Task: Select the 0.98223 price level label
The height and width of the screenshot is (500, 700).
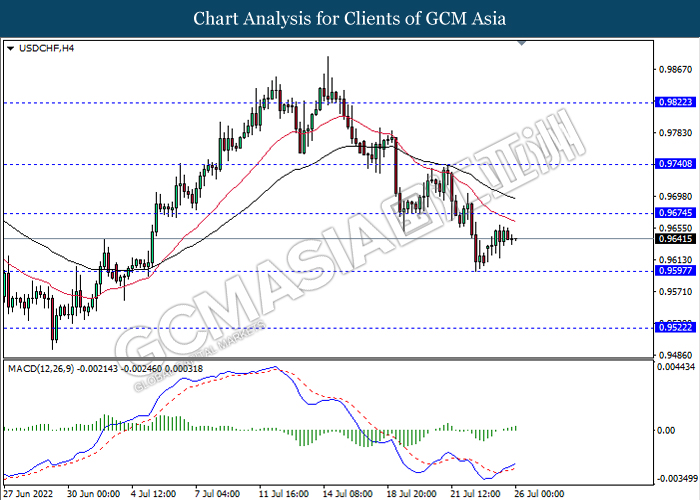Action: [675, 102]
